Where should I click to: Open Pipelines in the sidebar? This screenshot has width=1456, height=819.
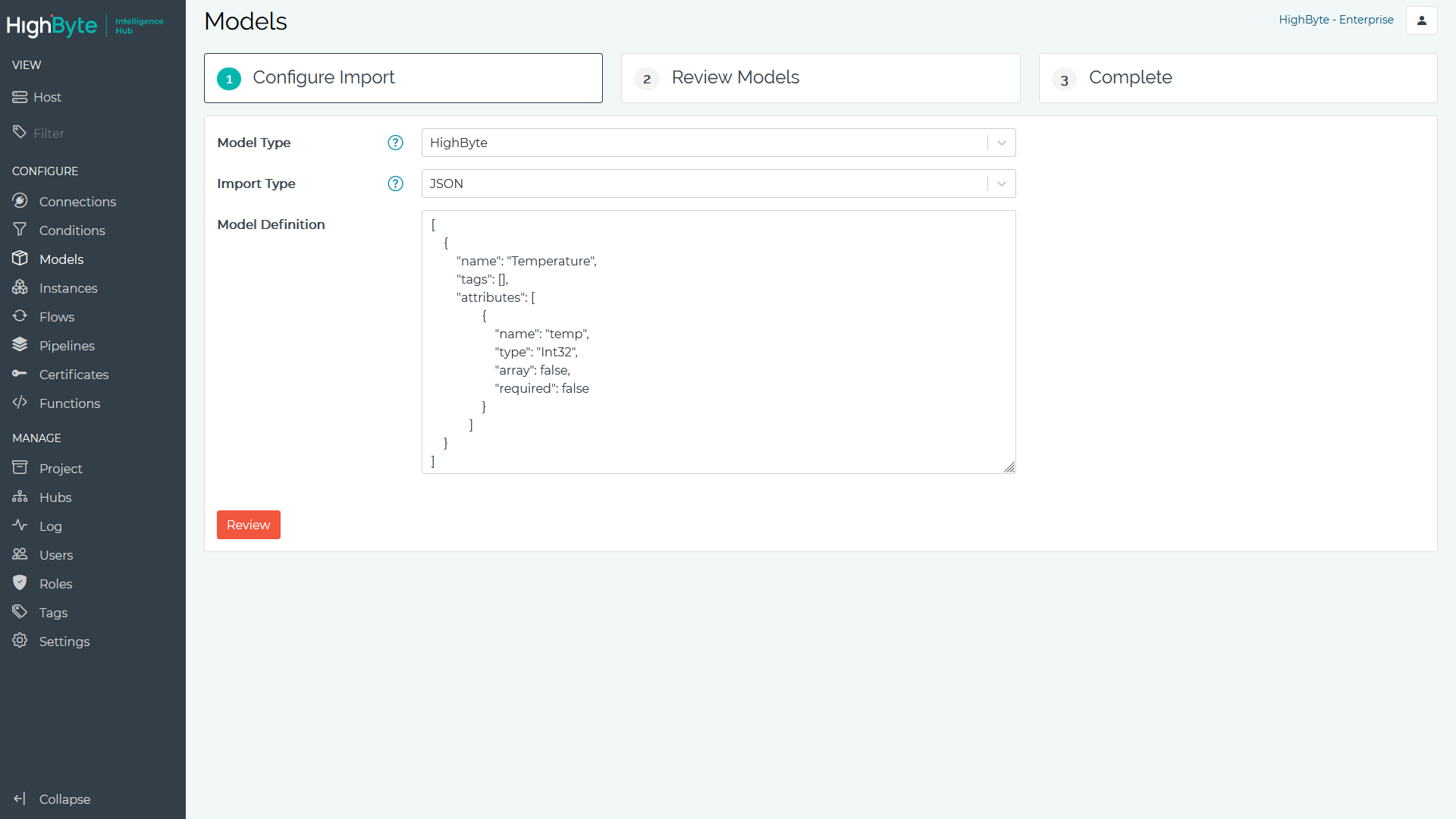67,346
